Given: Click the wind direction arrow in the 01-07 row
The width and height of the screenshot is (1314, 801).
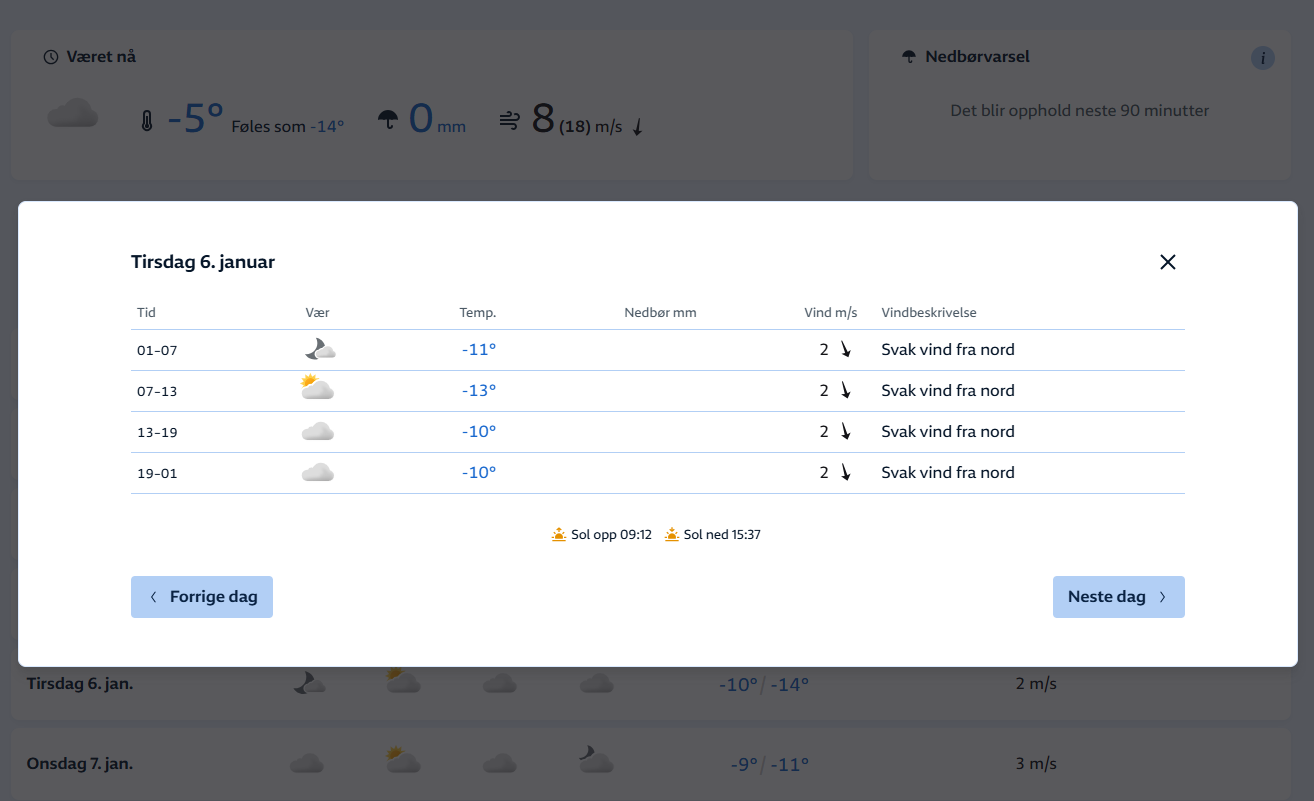Looking at the screenshot, I should click(x=845, y=350).
